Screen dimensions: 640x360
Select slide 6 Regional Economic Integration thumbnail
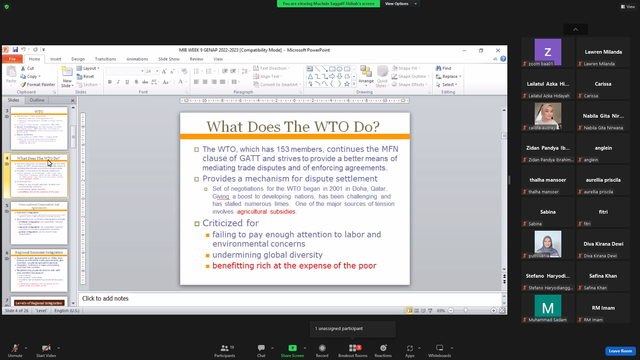39,270
